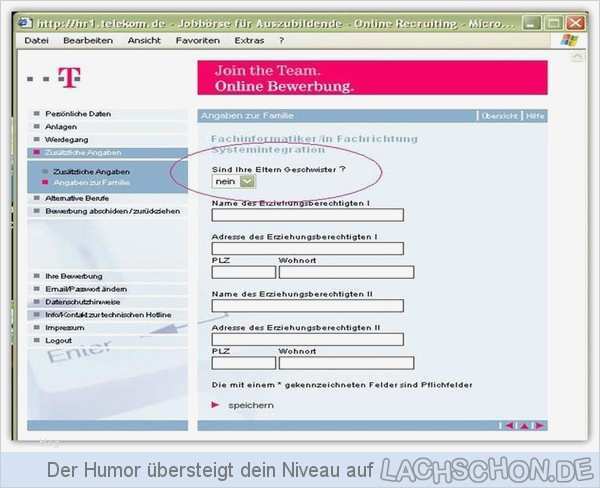Open Ihre Bewerbung in sidebar
600x488 pixels.
click(74, 276)
